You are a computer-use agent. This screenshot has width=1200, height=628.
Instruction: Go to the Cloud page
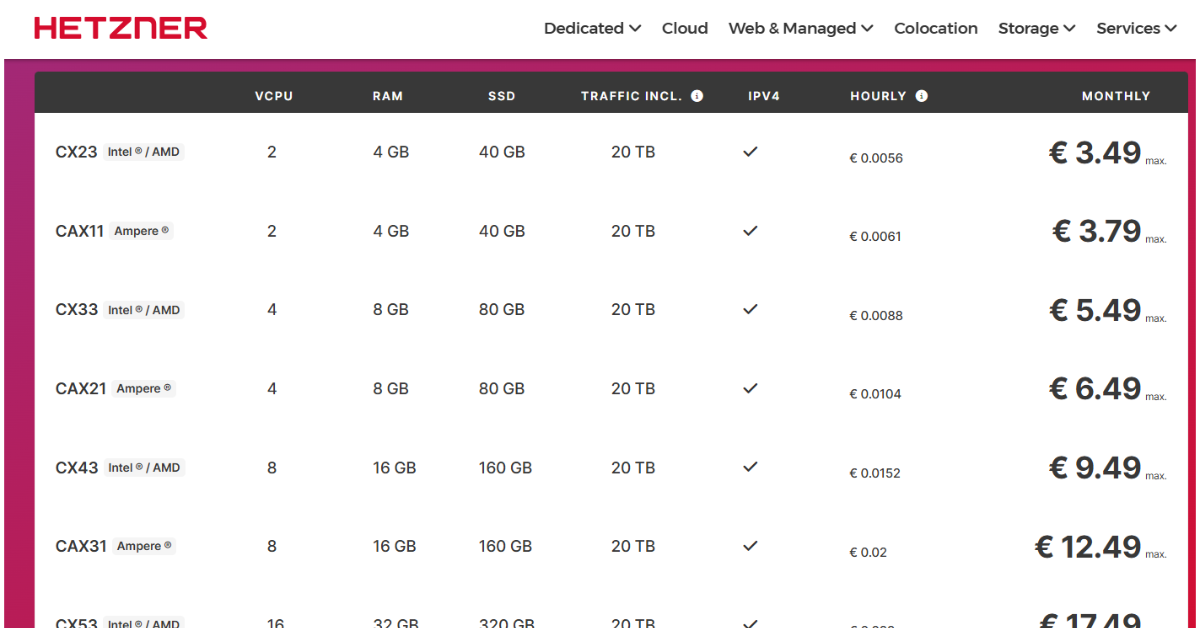coord(685,28)
